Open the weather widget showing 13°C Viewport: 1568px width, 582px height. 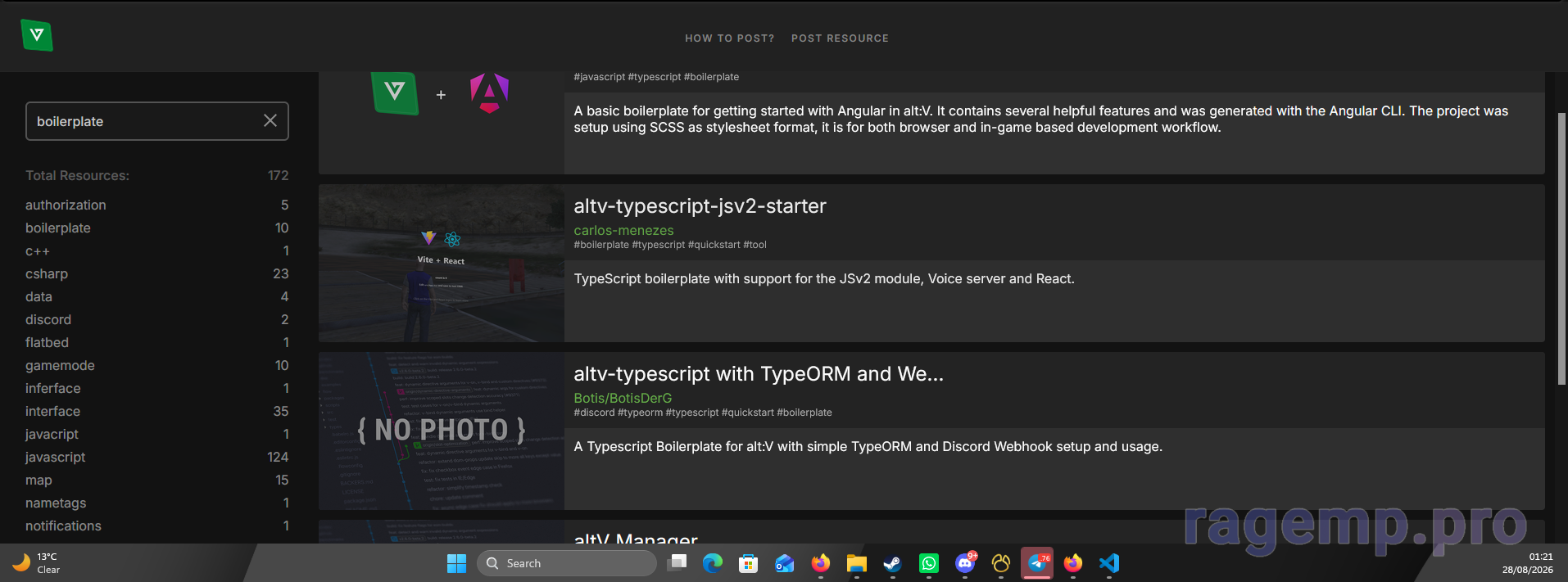(37, 563)
